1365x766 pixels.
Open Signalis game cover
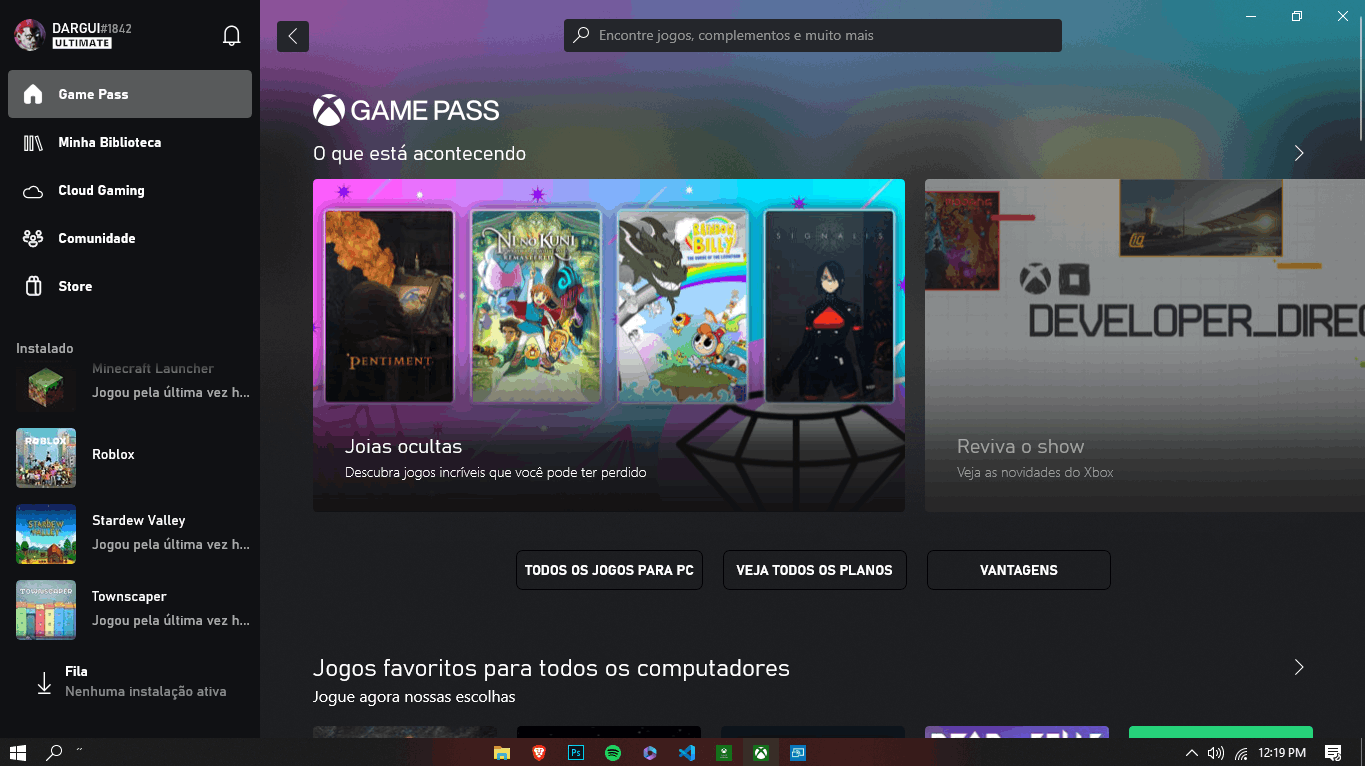point(829,305)
